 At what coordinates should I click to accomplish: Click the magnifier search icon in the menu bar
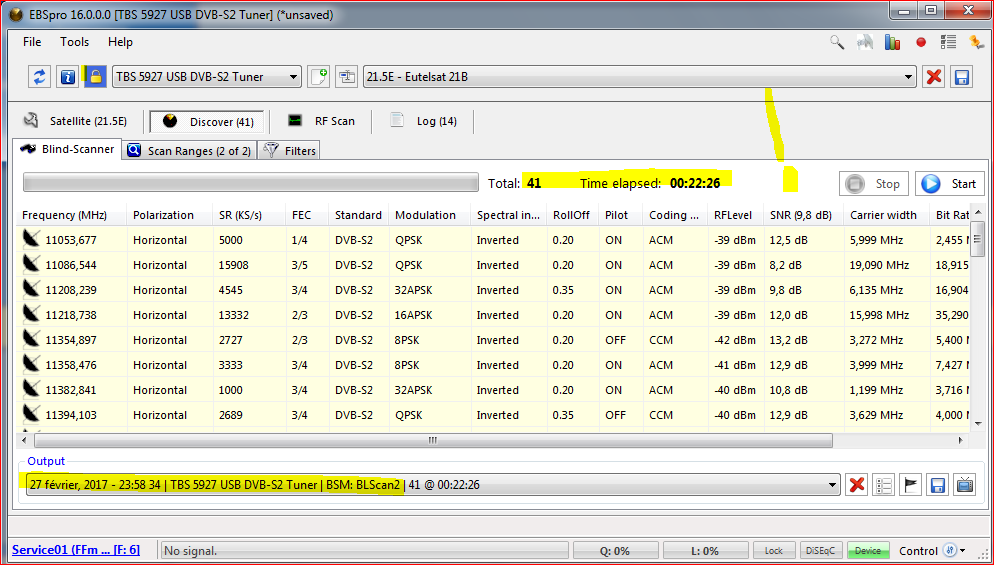[838, 42]
